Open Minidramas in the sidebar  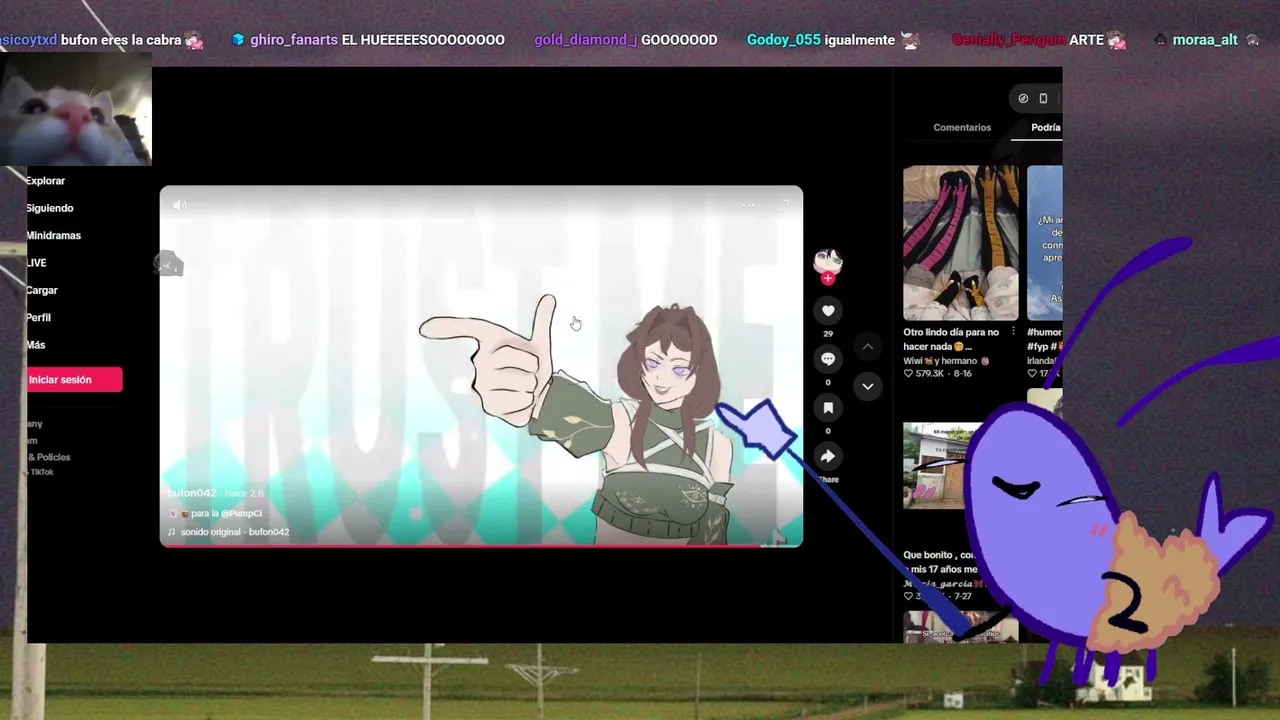(x=54, y=236)
